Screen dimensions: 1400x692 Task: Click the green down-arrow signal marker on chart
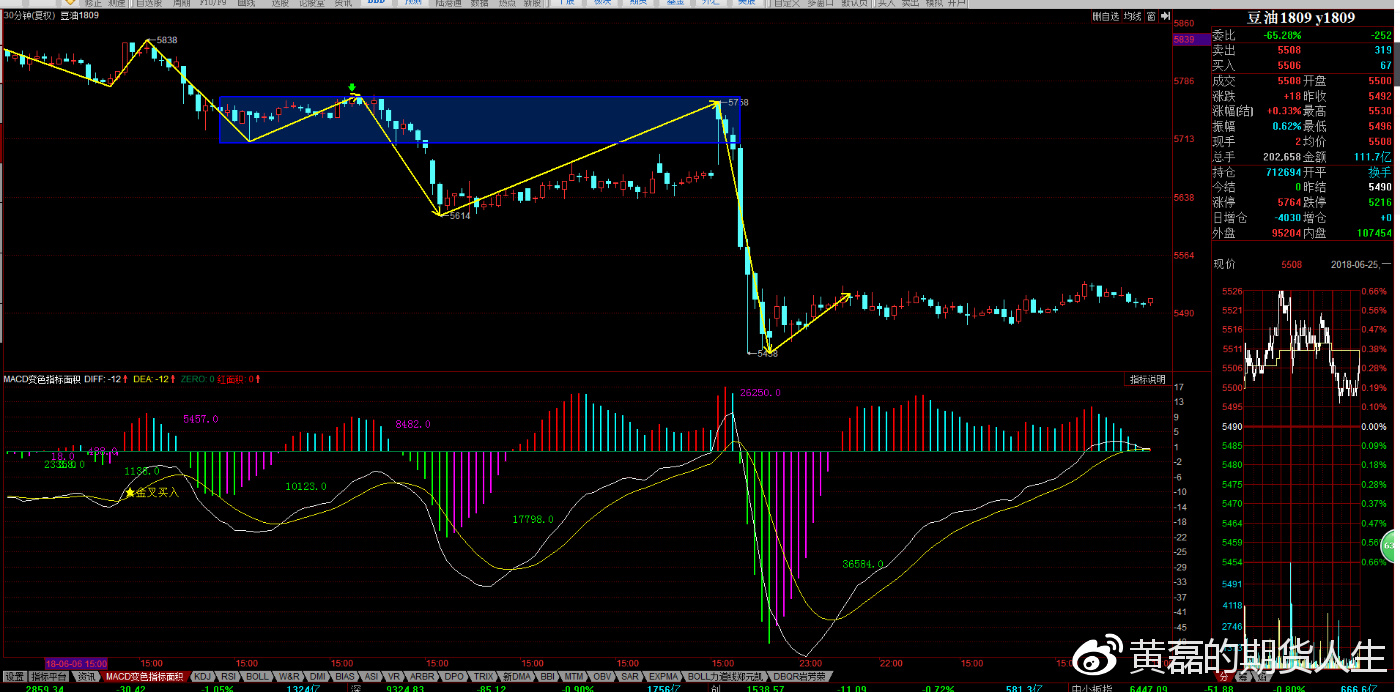352,88
